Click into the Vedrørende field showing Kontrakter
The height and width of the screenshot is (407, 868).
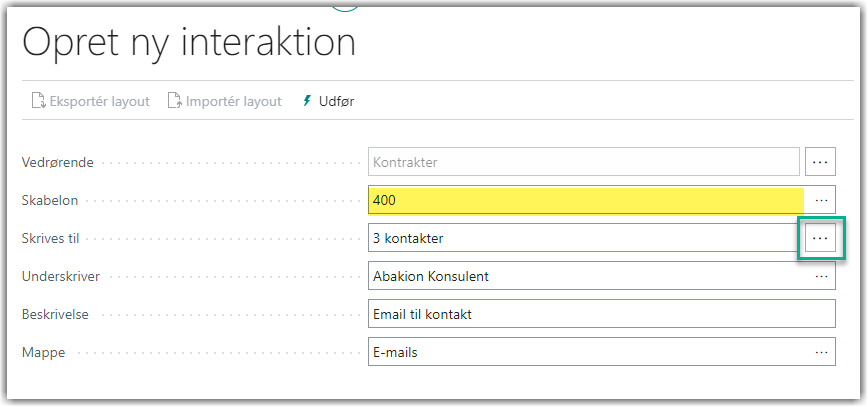[x=583, y=162]
